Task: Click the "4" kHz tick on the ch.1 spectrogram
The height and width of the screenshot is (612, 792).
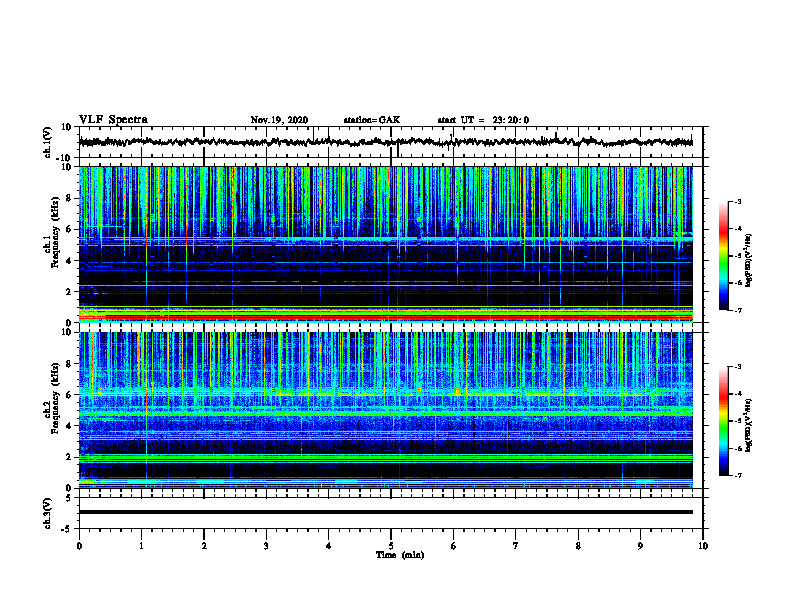Action: click(x=69, y=261)
